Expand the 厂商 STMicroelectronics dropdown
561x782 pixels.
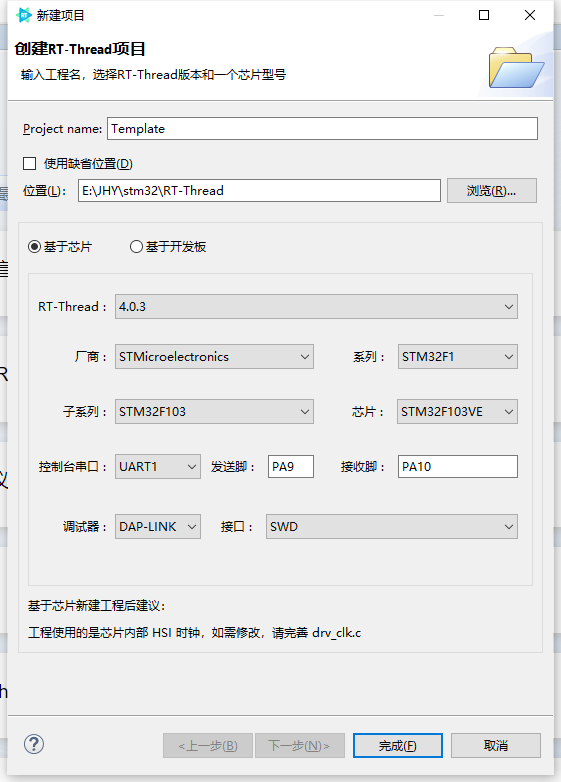(214, 357)
